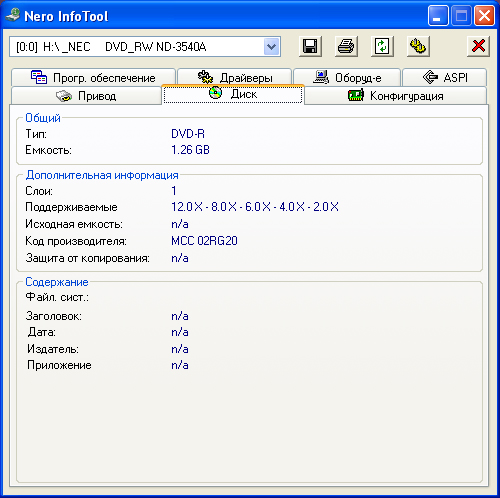
Task: Go to the ASPI tab
Action: point(444,77)
